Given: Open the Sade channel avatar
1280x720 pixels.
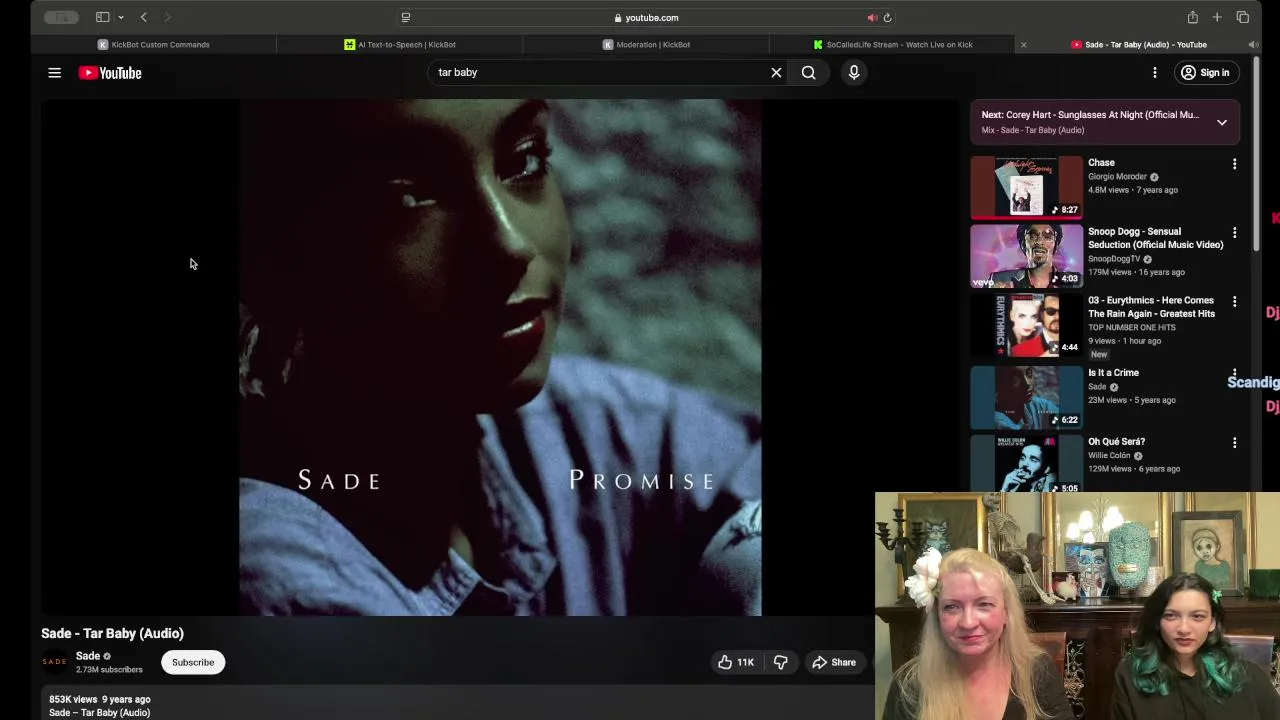Looking at the screenshot, I should (54, 662).
